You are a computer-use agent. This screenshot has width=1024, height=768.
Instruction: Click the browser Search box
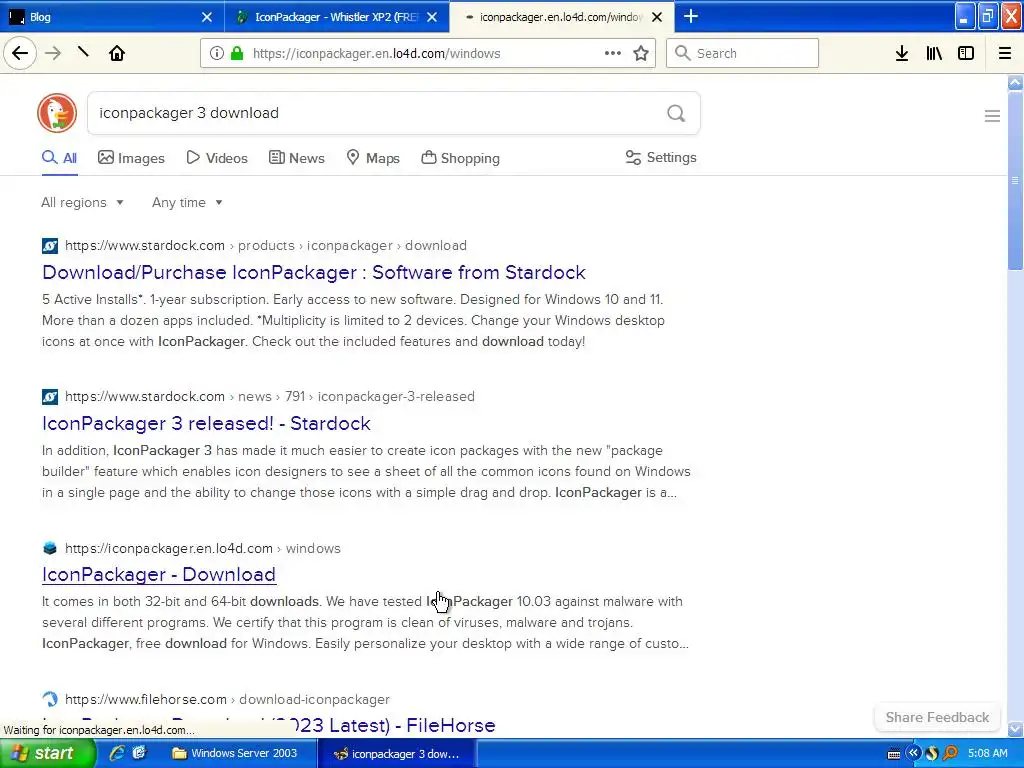tap(742, 53)
